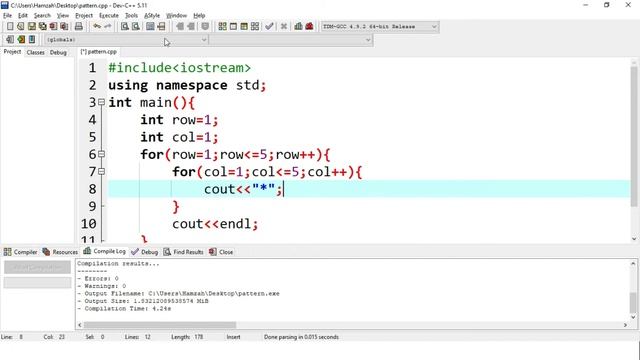
Task: Click the Stop Execution X icon
Action: point(284,27)
